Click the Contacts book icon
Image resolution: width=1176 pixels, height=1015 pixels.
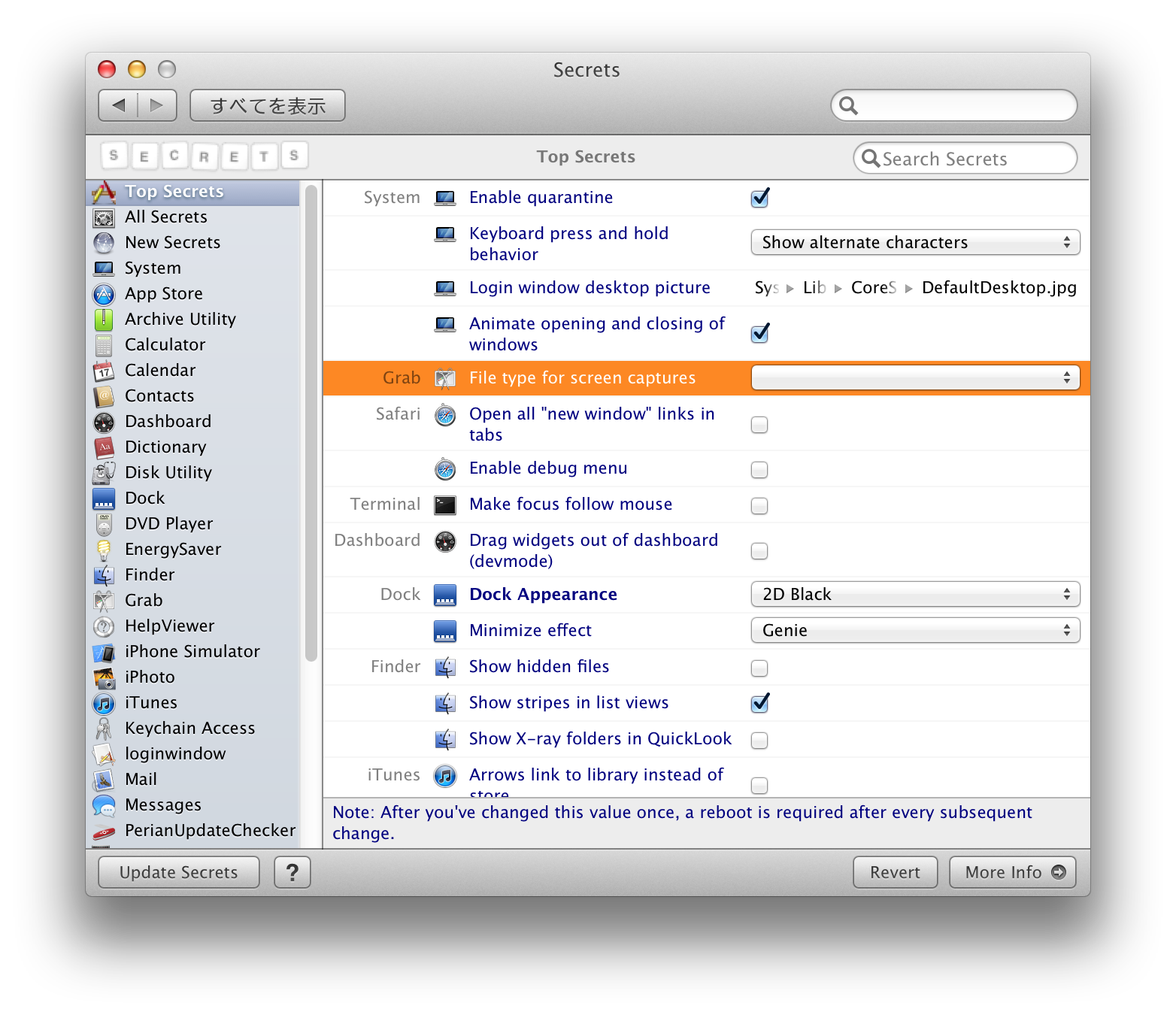tap(104, 396)
